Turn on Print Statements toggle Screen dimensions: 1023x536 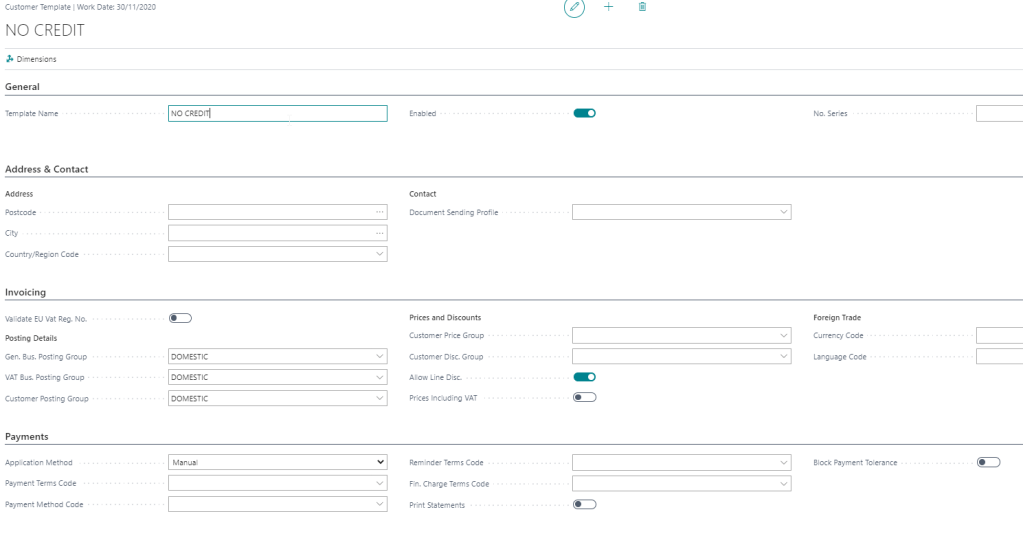pyautogui.click(x=584, y=504)
